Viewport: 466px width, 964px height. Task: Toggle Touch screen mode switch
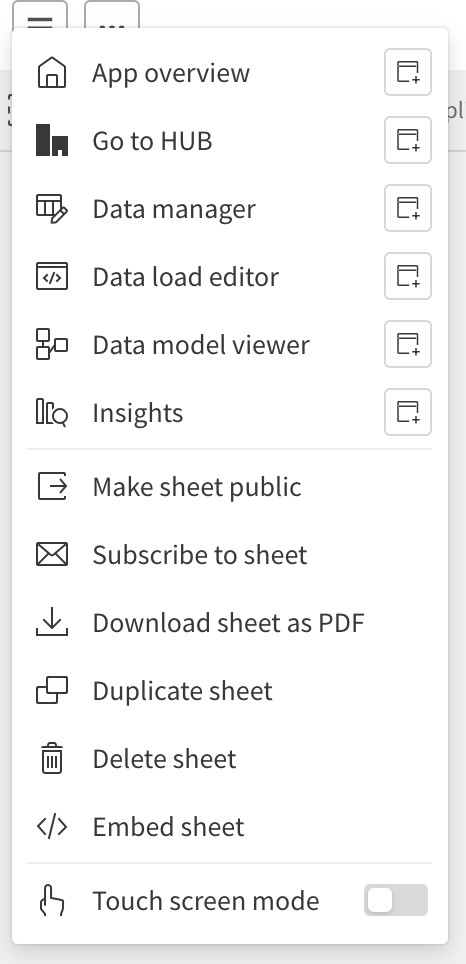tap(395, 901)
